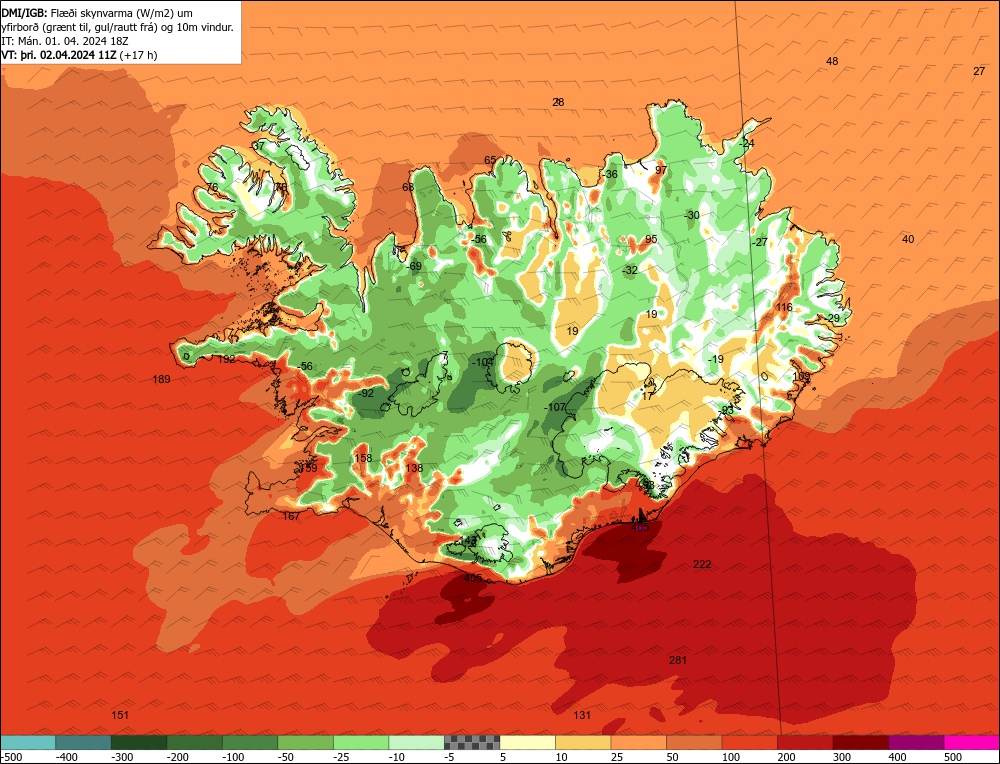
Task: Click the map value '167' on the southwest coast
Action: tap(291, 516)
